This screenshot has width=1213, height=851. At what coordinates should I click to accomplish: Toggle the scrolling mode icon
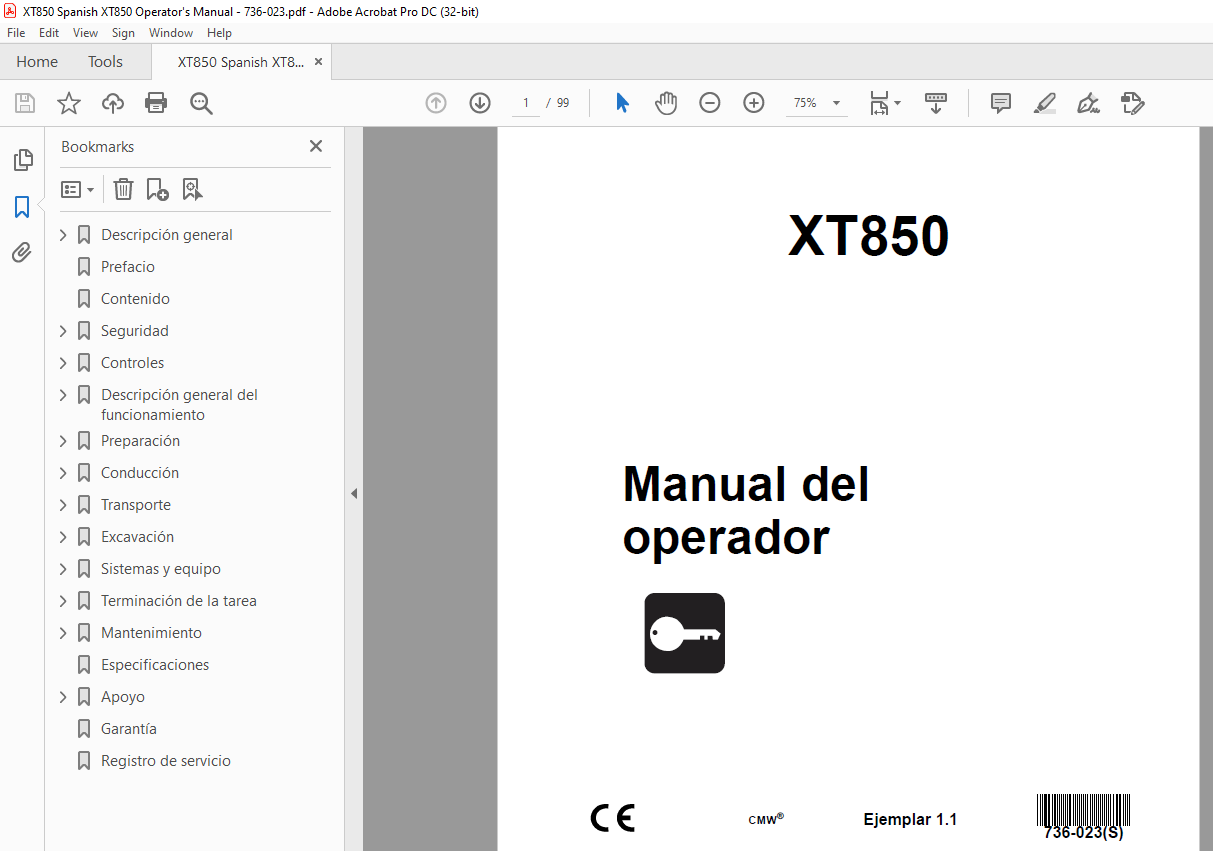tap(936, 103)
